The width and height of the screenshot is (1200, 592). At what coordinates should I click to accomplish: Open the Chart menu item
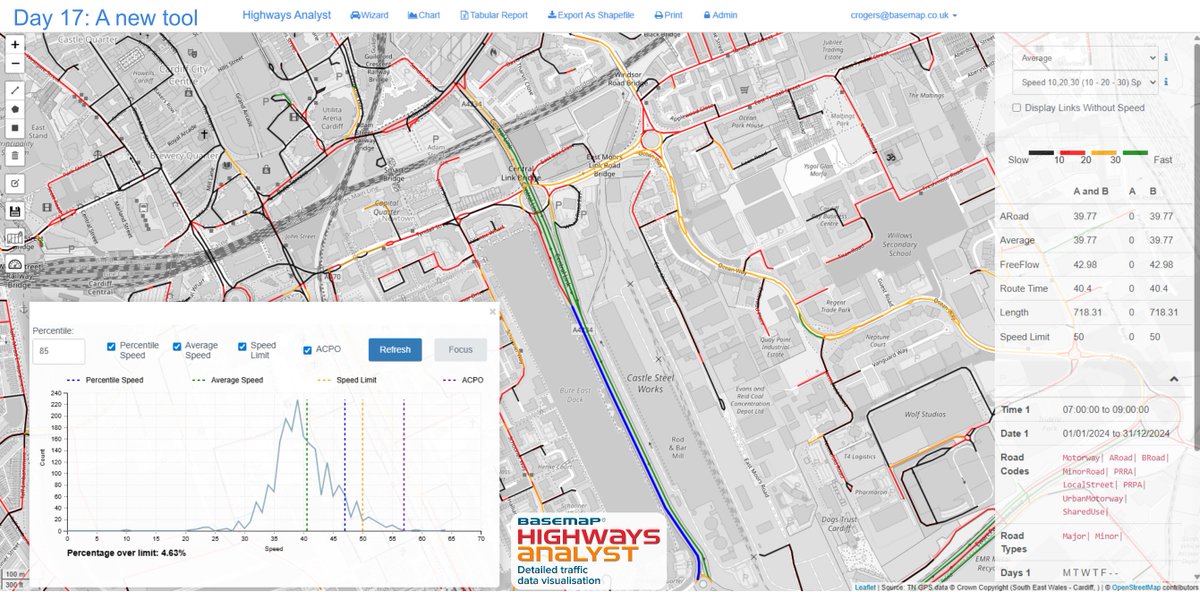coord(424,16)
